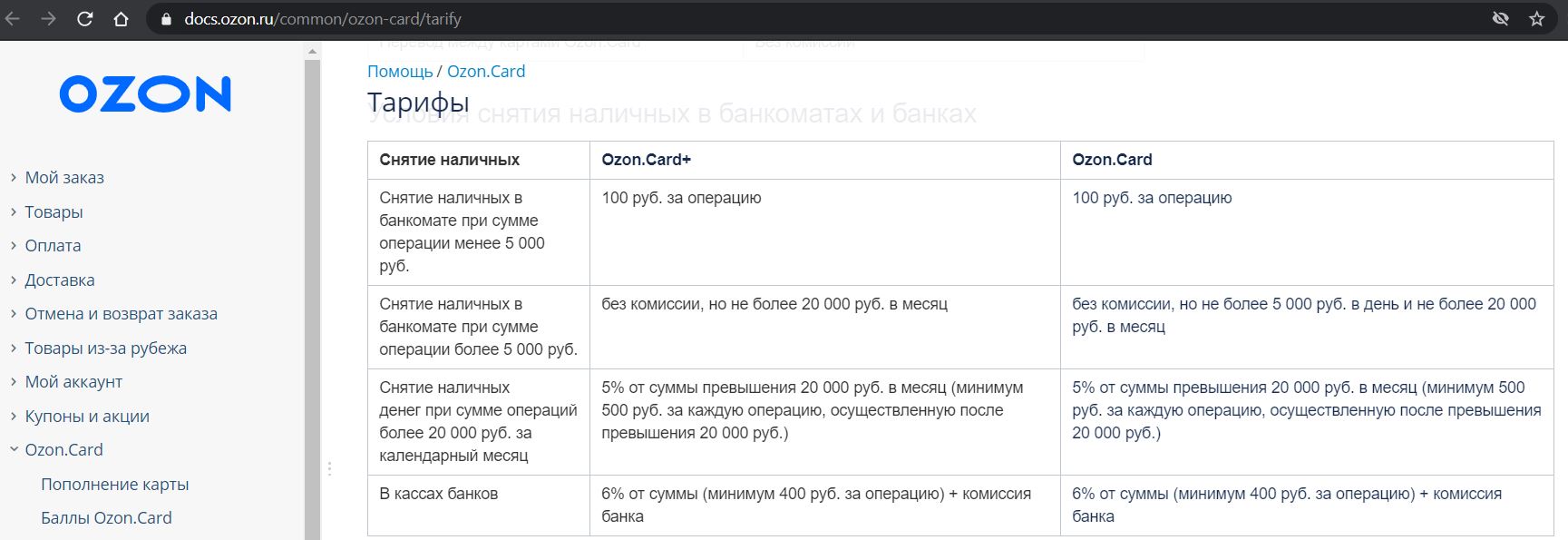Click the browser forward arrow
Screen dimensions: 1568x540
tap(49, 18)
